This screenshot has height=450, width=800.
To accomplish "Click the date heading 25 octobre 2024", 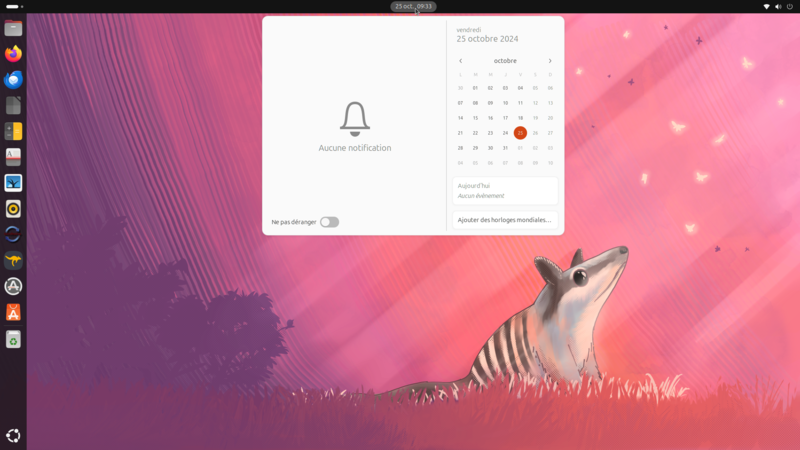I will pyautogui.click(x=487, y=39).
